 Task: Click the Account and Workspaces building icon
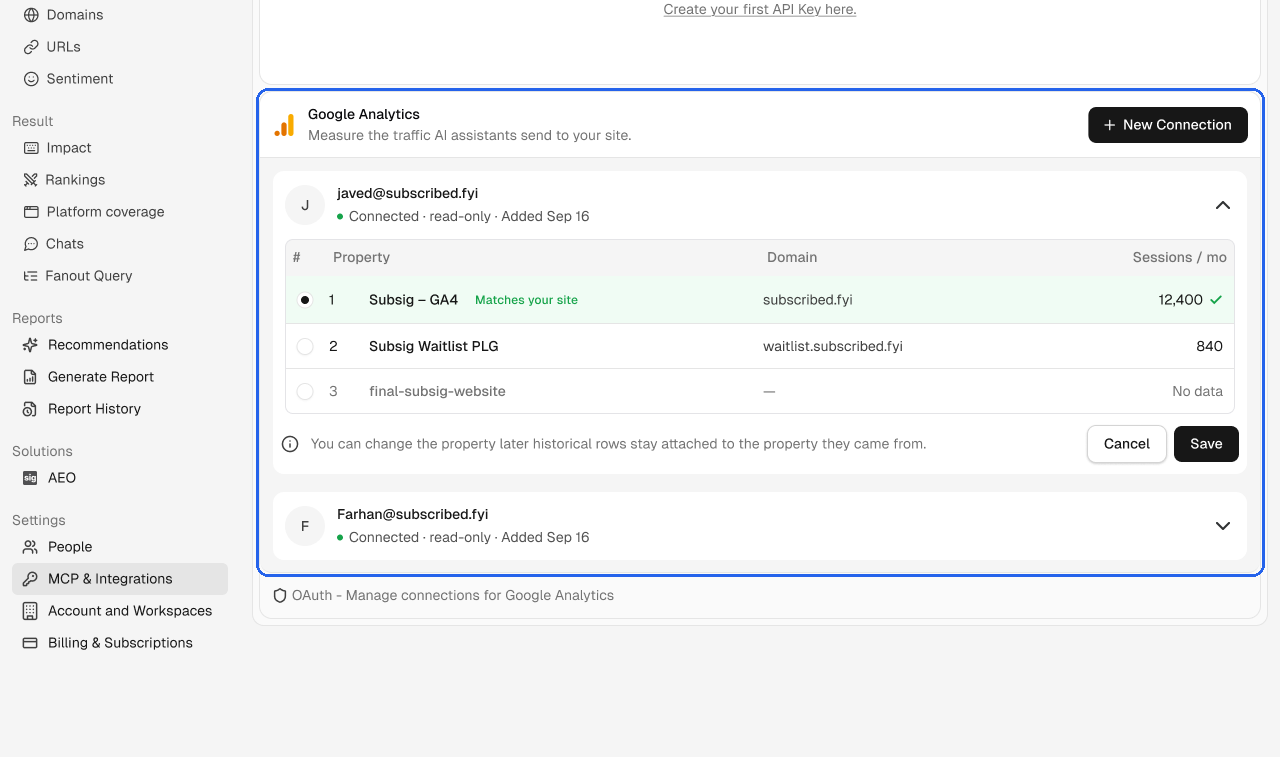tap(31, 611)
